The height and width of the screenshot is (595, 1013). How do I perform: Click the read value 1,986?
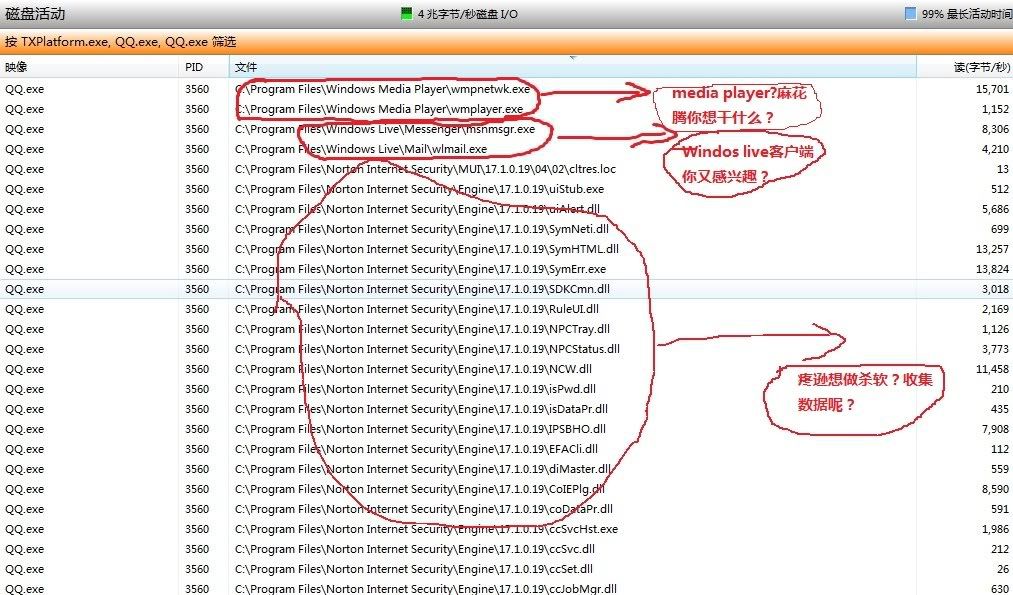pos(996,530)
